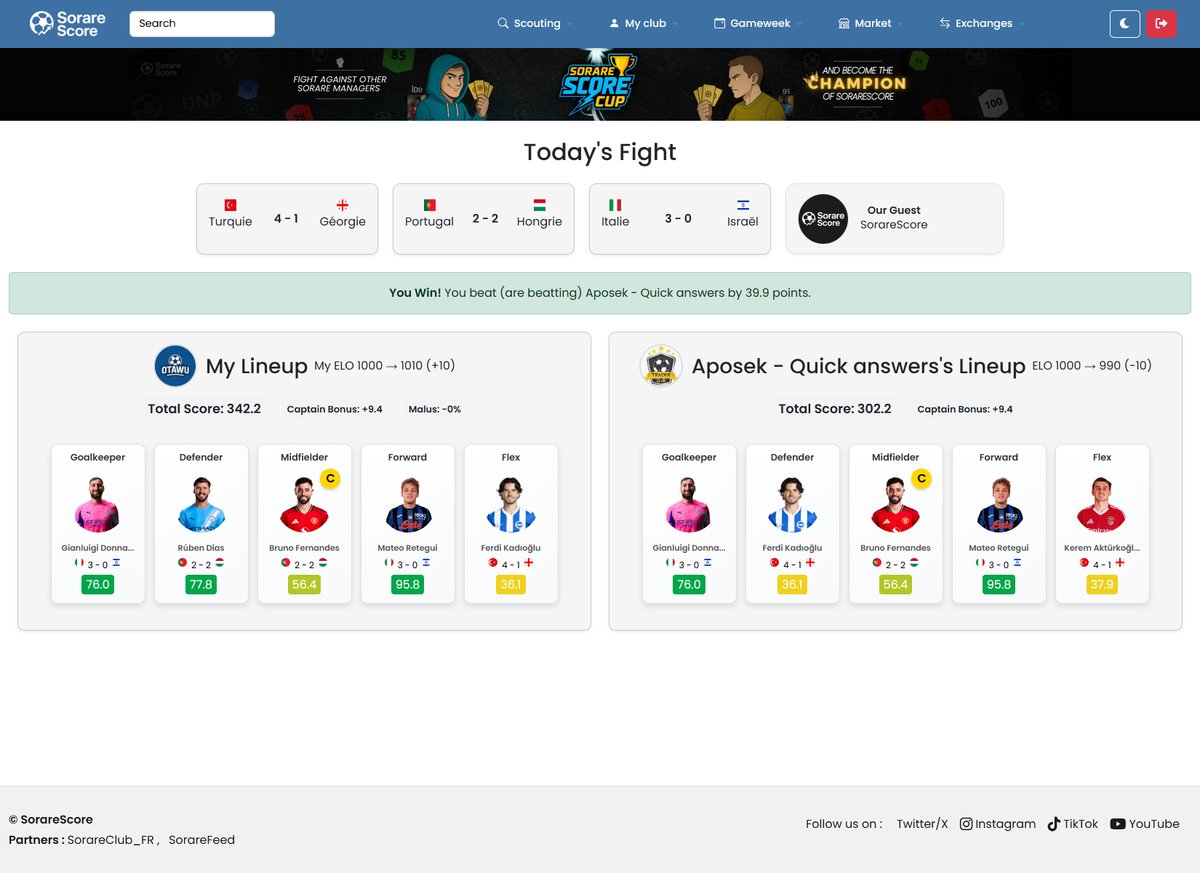The width and height of the screenshot is (1200, 873).
Task: Click the SorareScore logo in the header
Action: [x=65, y=24]
